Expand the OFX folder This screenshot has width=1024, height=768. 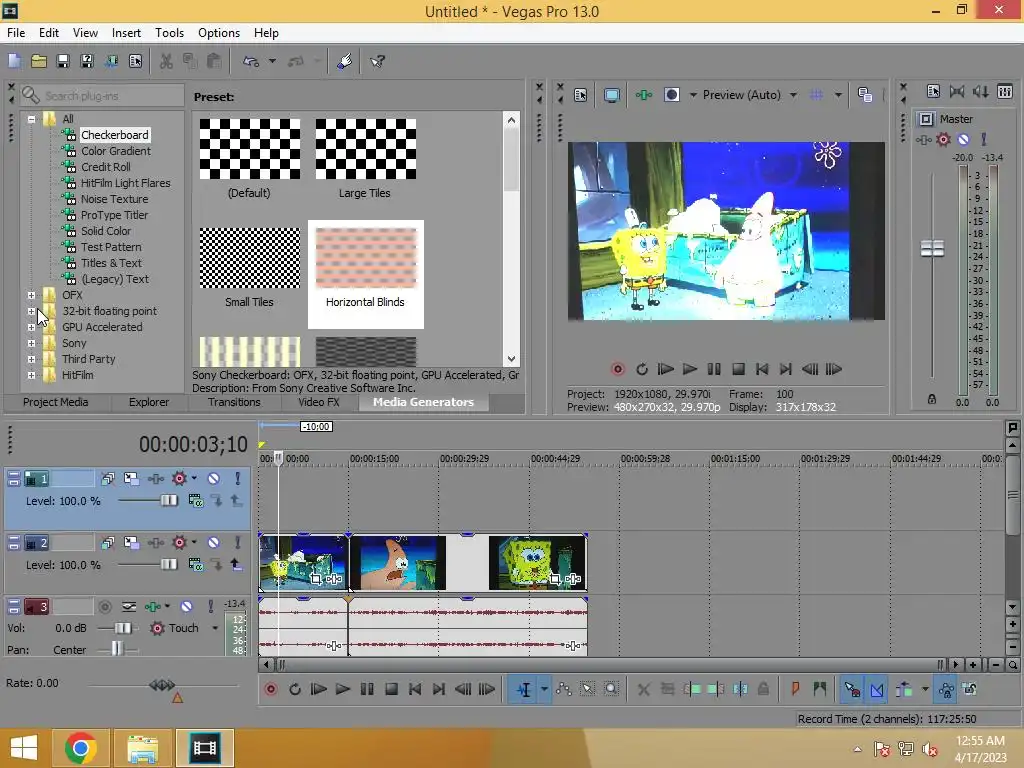(31, 295)
